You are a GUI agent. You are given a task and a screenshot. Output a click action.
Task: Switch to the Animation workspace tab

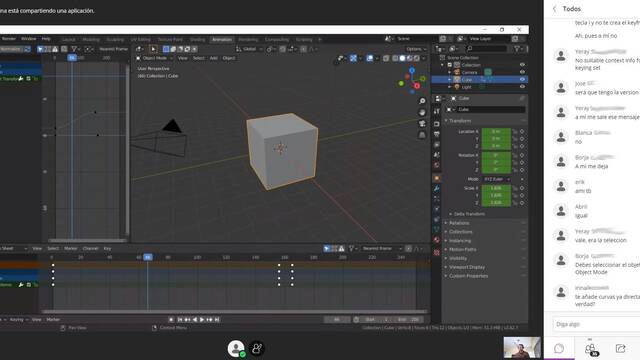[222, 40]
